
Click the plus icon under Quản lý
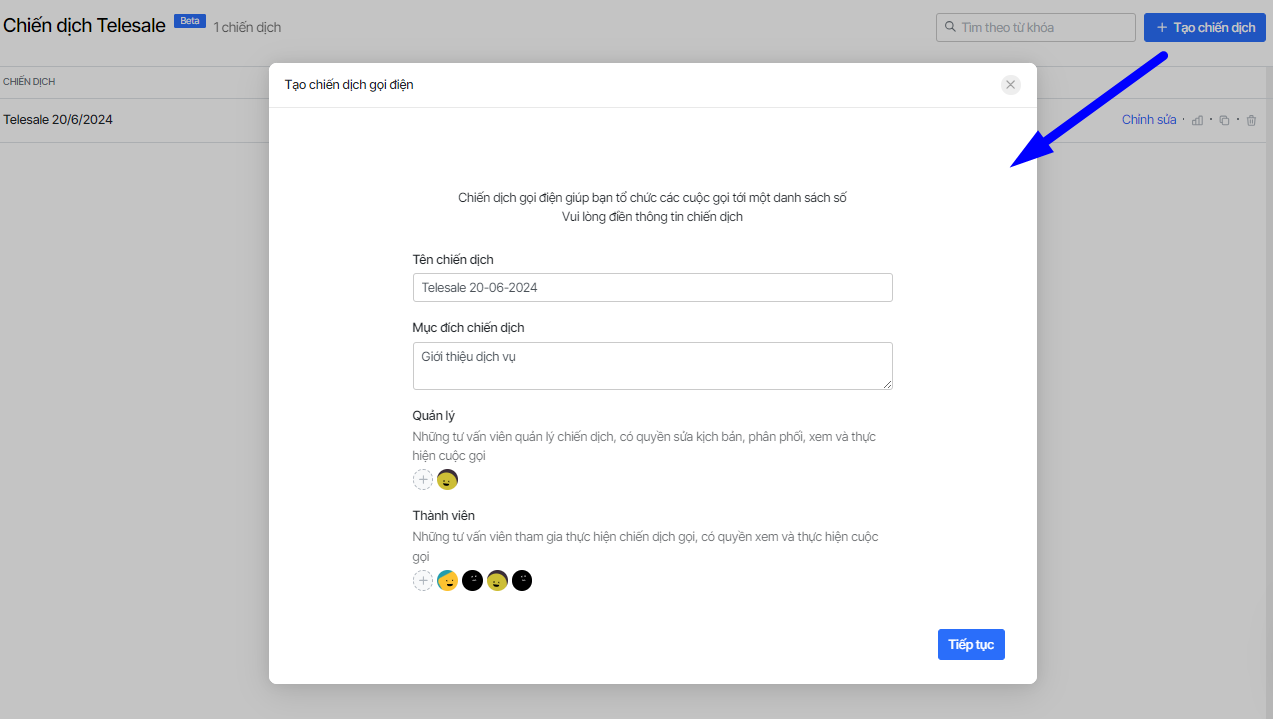(423, 480)
